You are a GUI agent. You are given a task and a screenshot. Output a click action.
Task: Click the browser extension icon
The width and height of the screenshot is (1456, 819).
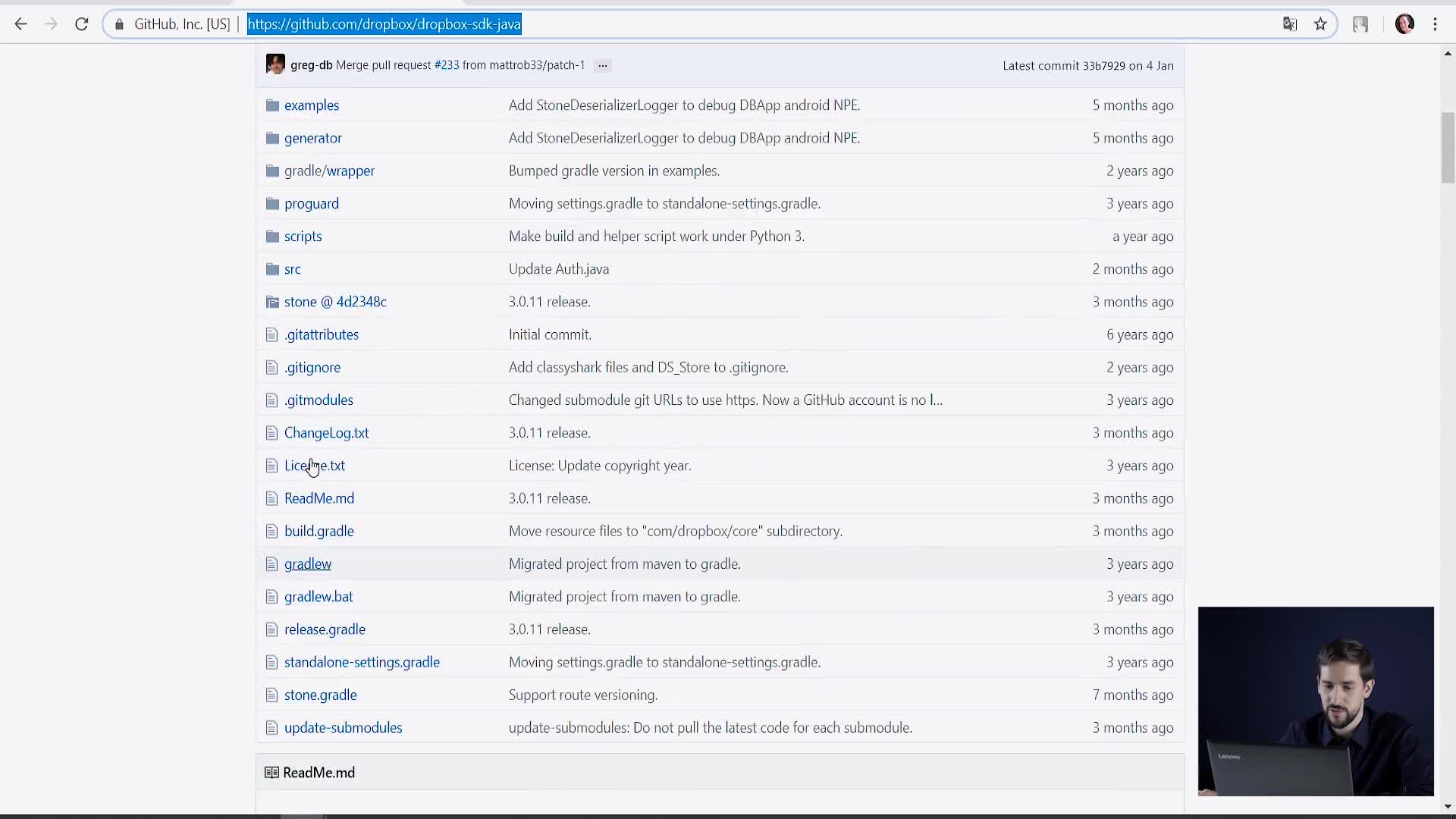pyautogui.click(x=1360, y=24)
